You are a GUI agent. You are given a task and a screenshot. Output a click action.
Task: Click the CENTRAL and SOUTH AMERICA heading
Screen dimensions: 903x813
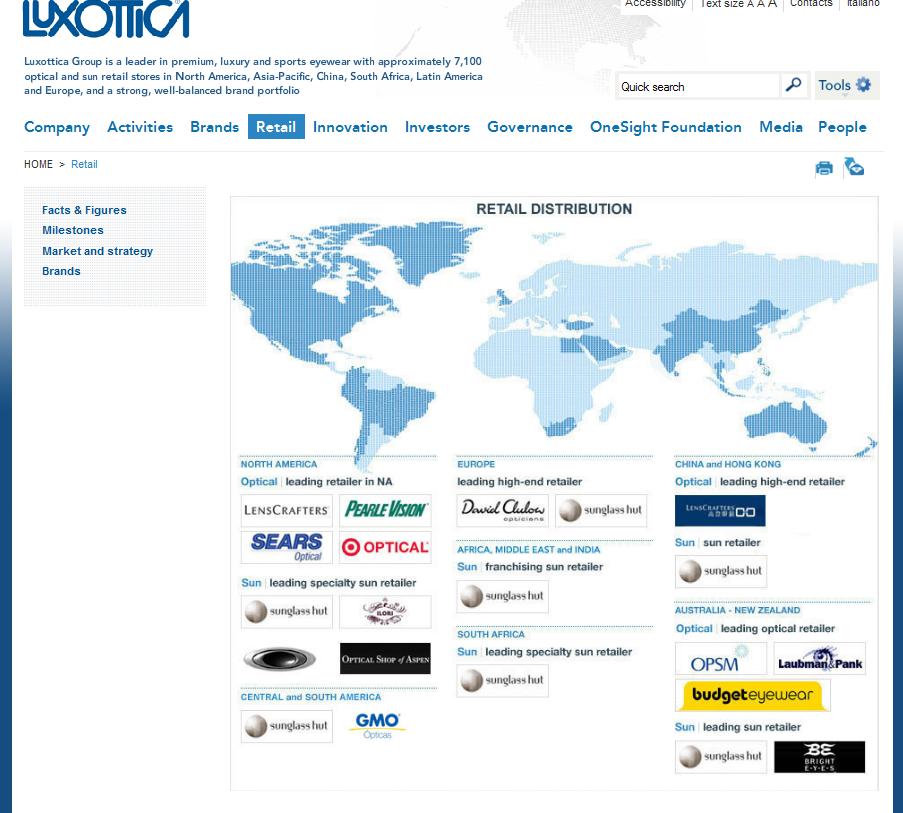(311, 697)
